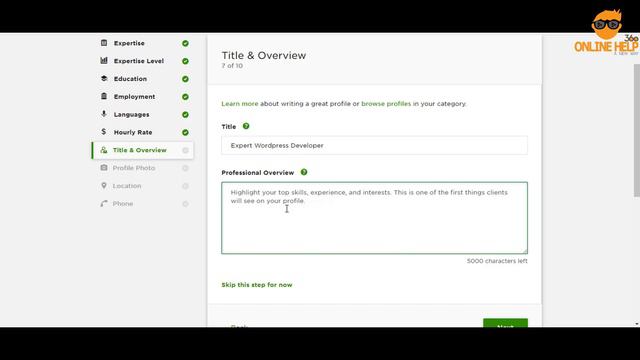Viewport: 640px width, 360px height.
Task: Click Skip this step for now
Action: [x=257, y=285]
